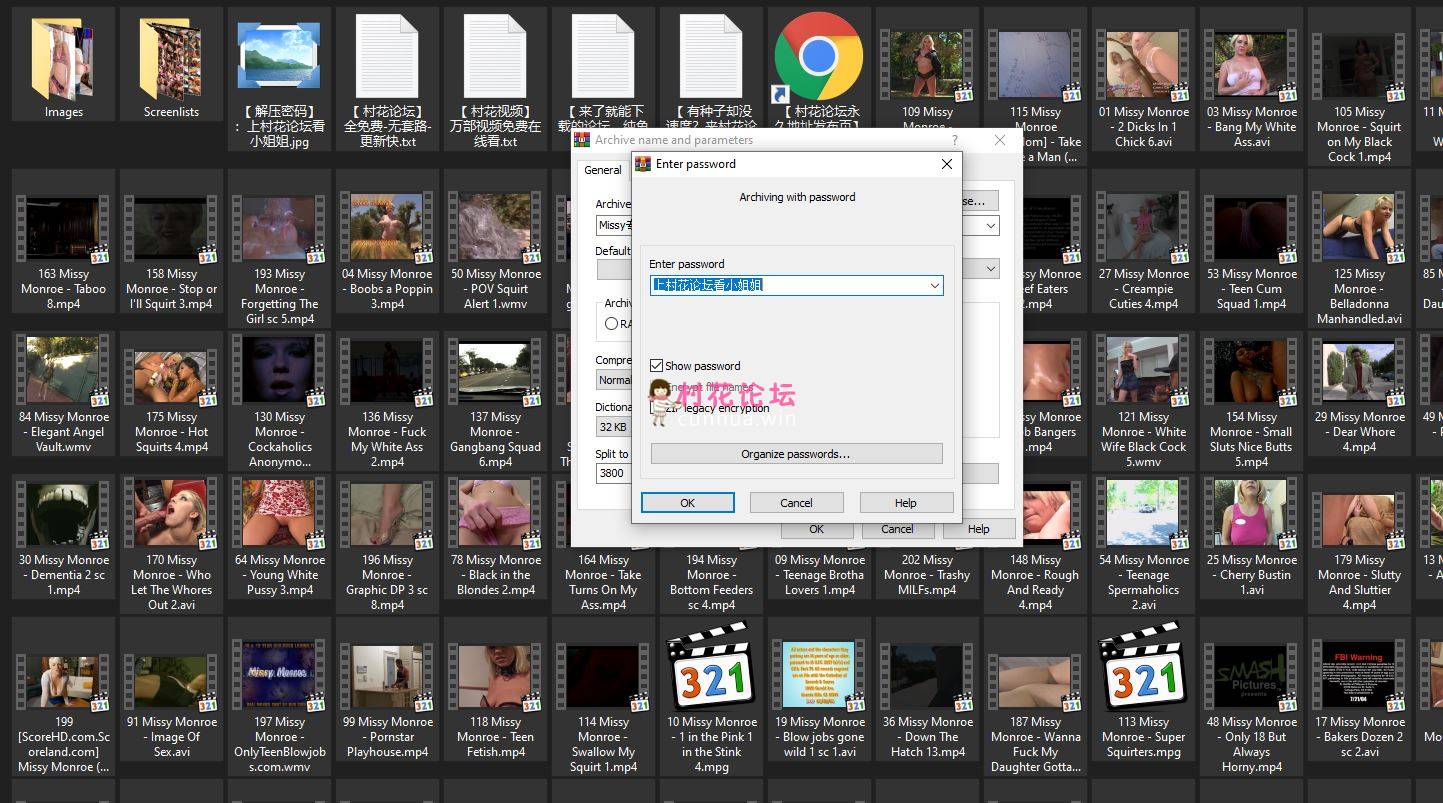
Task: Click Organize passwords button
Action: (796, 454)
